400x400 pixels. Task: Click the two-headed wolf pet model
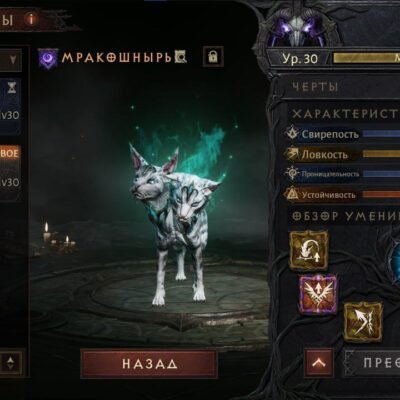175,223
